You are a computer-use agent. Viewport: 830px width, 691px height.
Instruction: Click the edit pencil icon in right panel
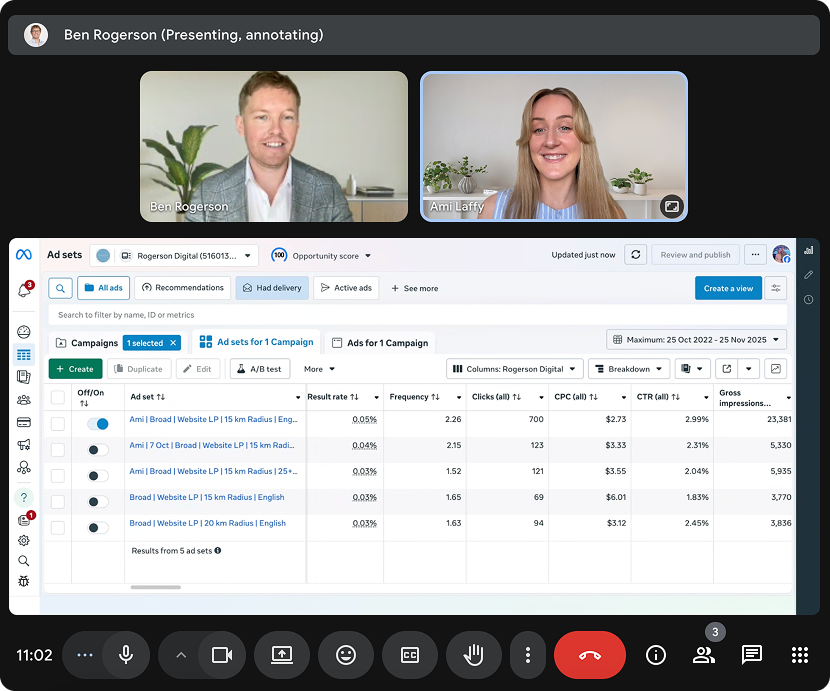[x=808, y=275]
